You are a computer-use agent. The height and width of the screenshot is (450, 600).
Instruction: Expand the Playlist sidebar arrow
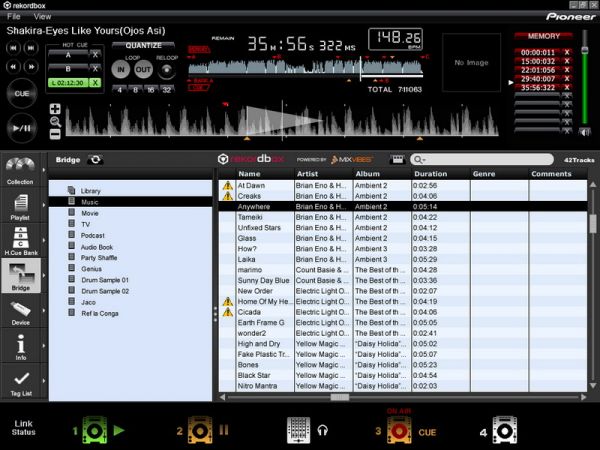[x=44, y=205]
